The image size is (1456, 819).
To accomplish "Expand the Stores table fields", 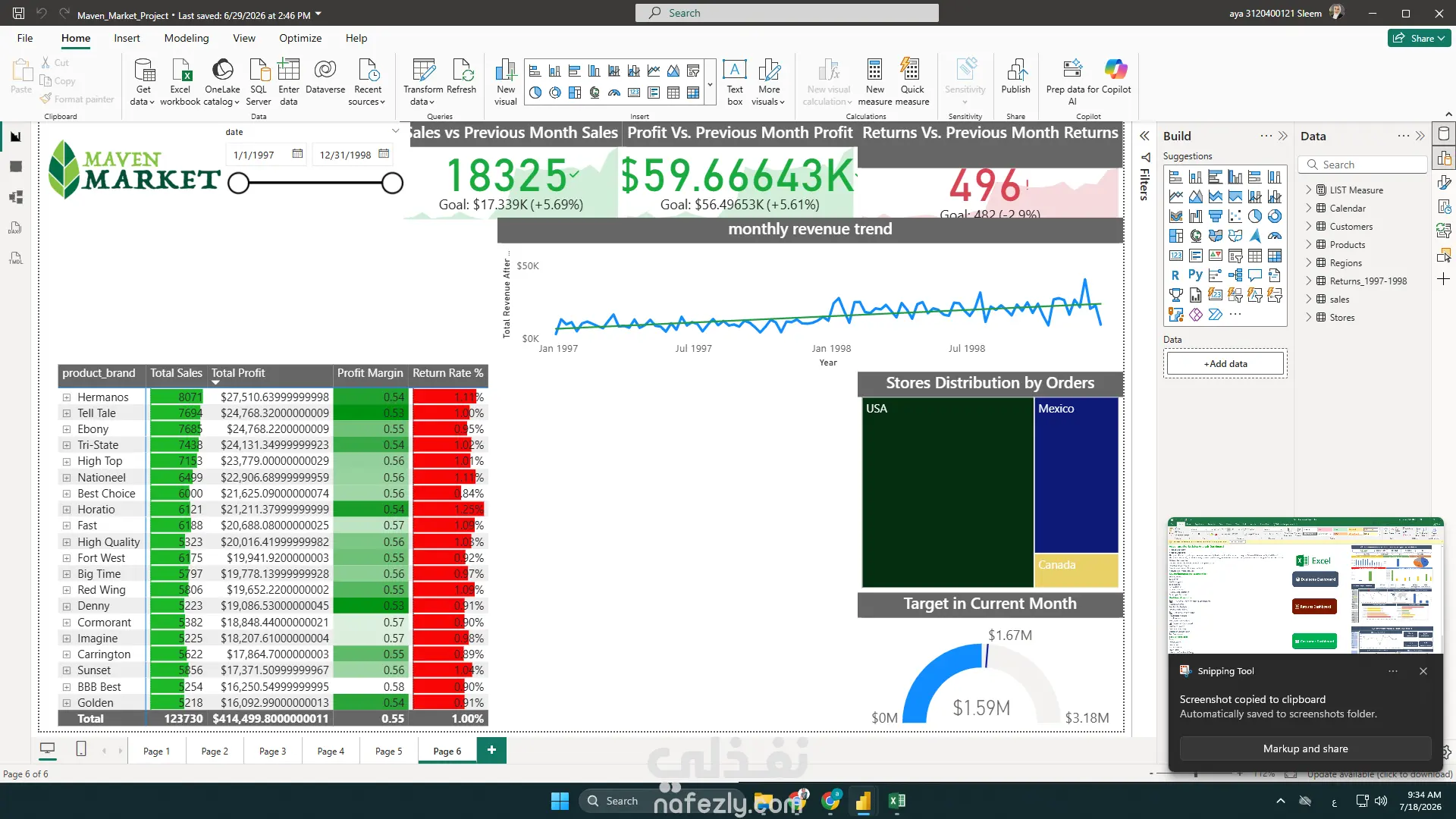I will tap(1309, 318).
